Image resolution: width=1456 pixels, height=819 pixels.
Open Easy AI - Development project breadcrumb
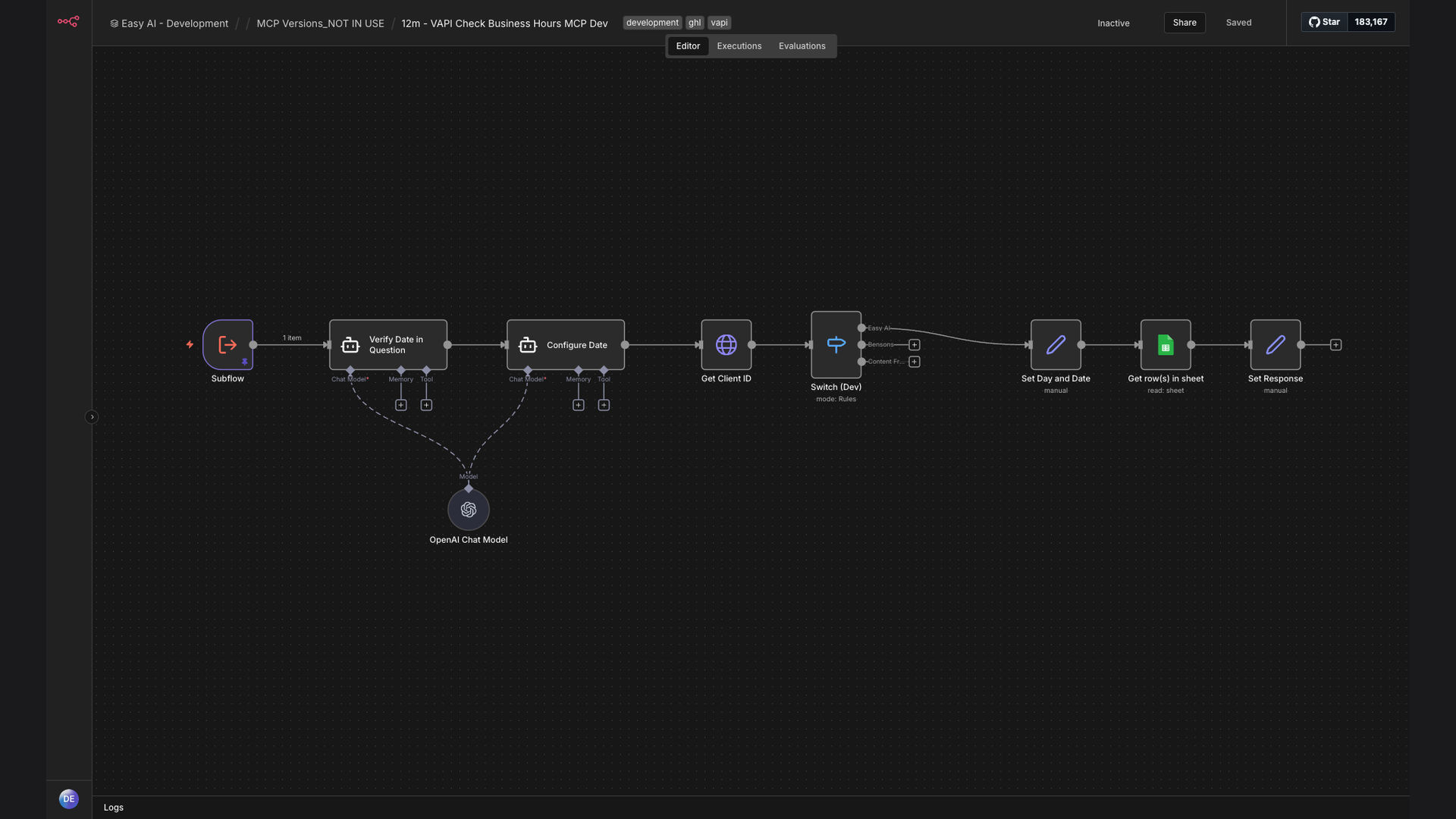pos(169,24)
